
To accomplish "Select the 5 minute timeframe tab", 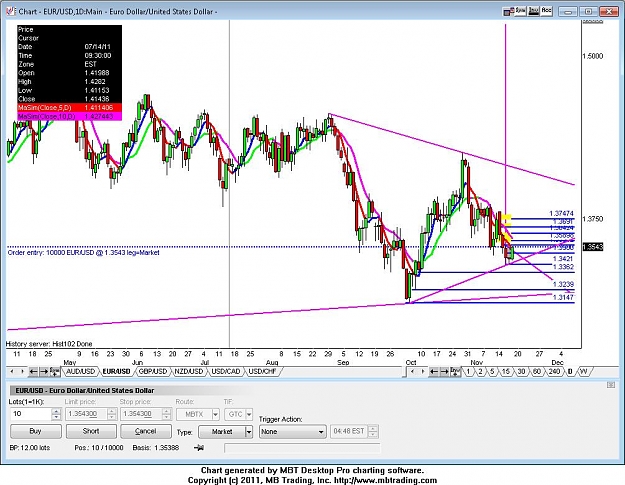I will [x=492, y=372].
